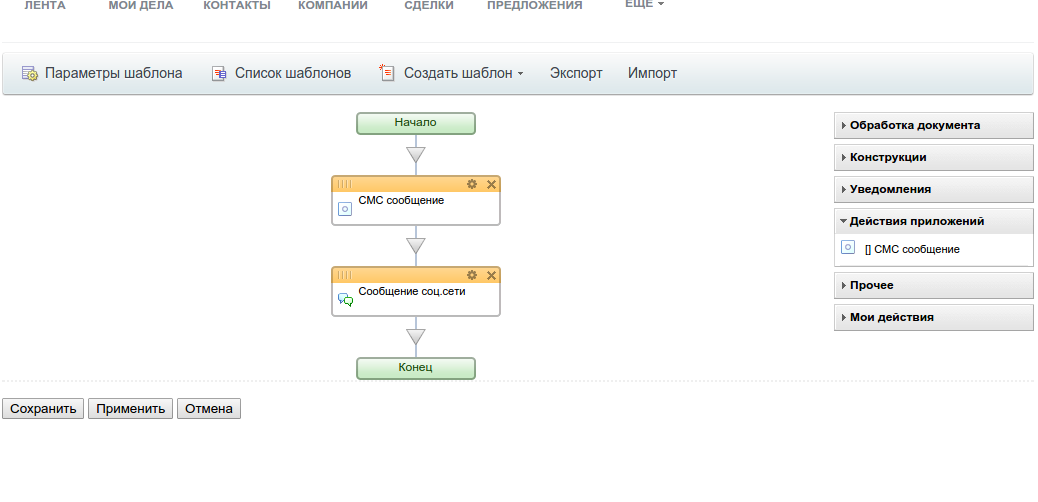Expand the Прочее section

(x=933, y=285)
